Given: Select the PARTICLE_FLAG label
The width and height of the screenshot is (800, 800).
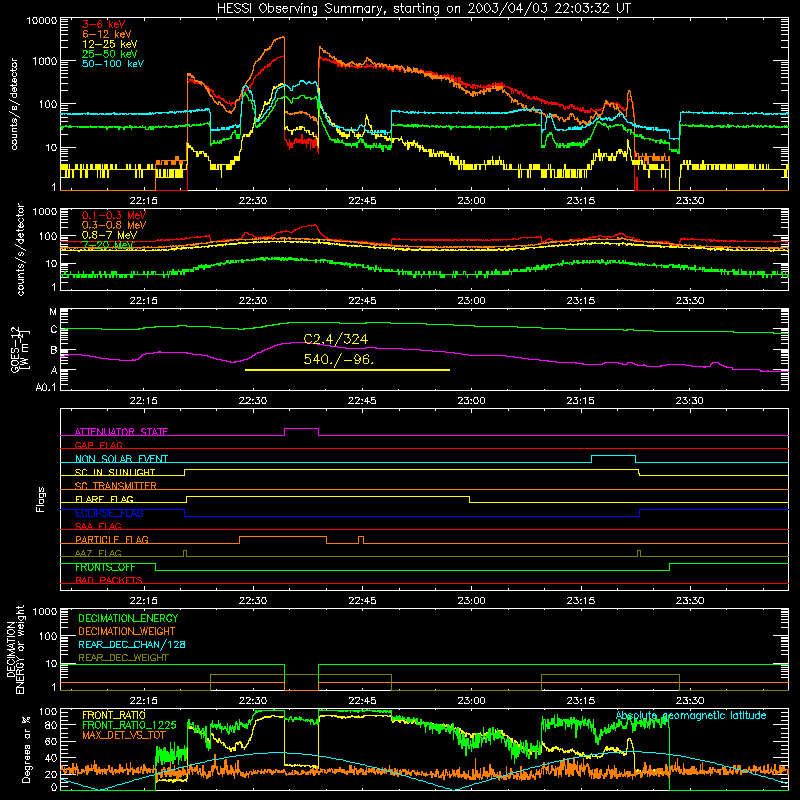Looking at the screenshot, I should (112, 540).
